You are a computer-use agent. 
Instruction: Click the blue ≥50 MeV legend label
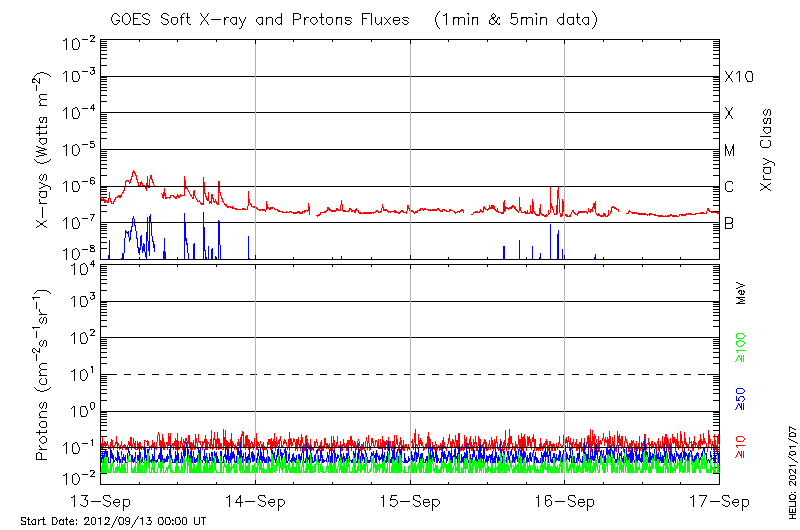point(741,397)
